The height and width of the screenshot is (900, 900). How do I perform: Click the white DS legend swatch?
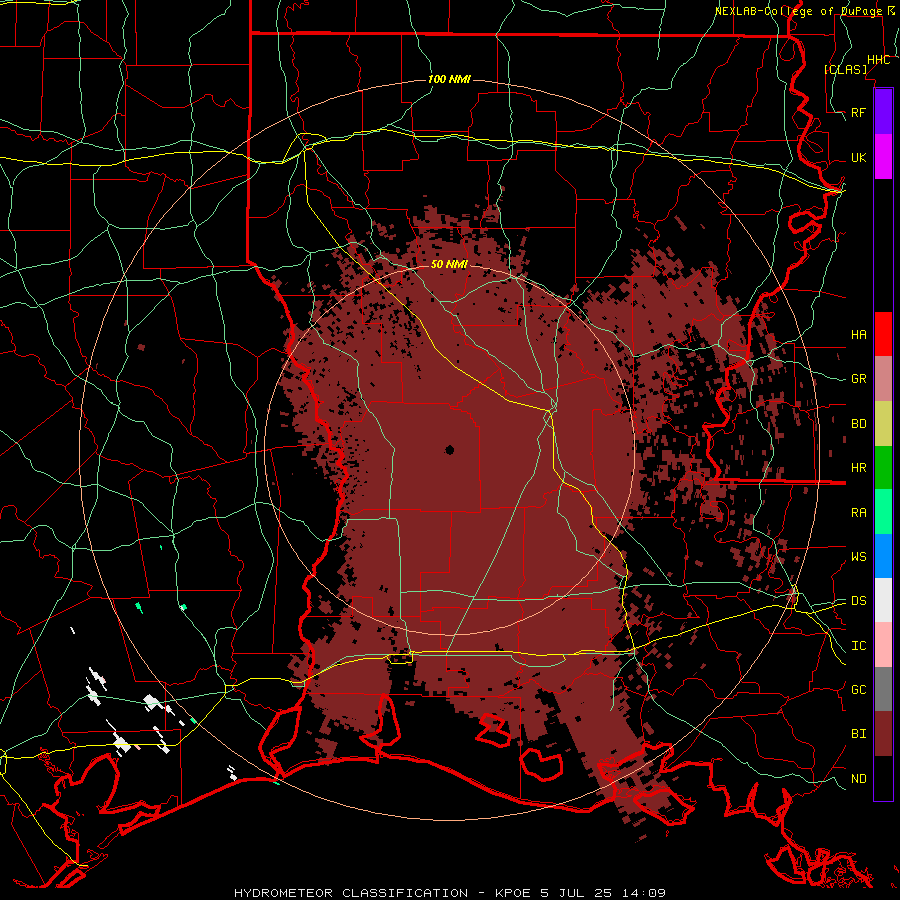[x=883, y=600]
